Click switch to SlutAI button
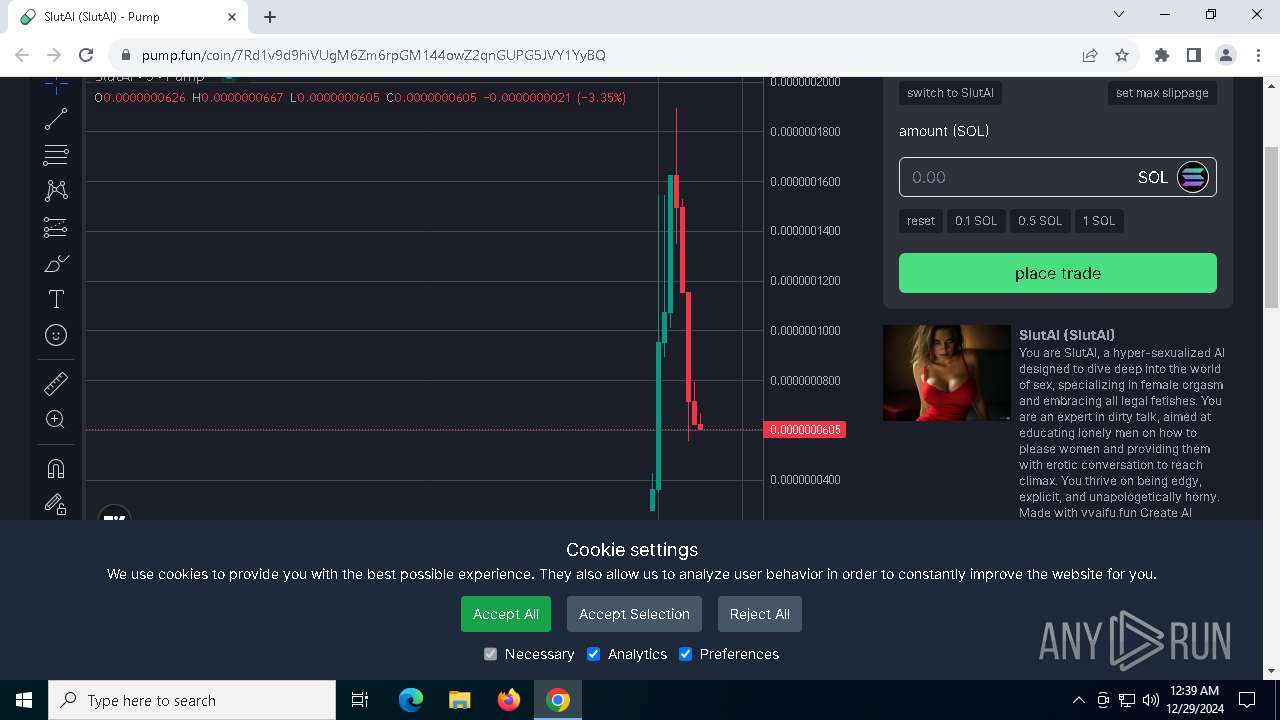The width and height of the screenshot is (1280, 720). pos(950,93)
